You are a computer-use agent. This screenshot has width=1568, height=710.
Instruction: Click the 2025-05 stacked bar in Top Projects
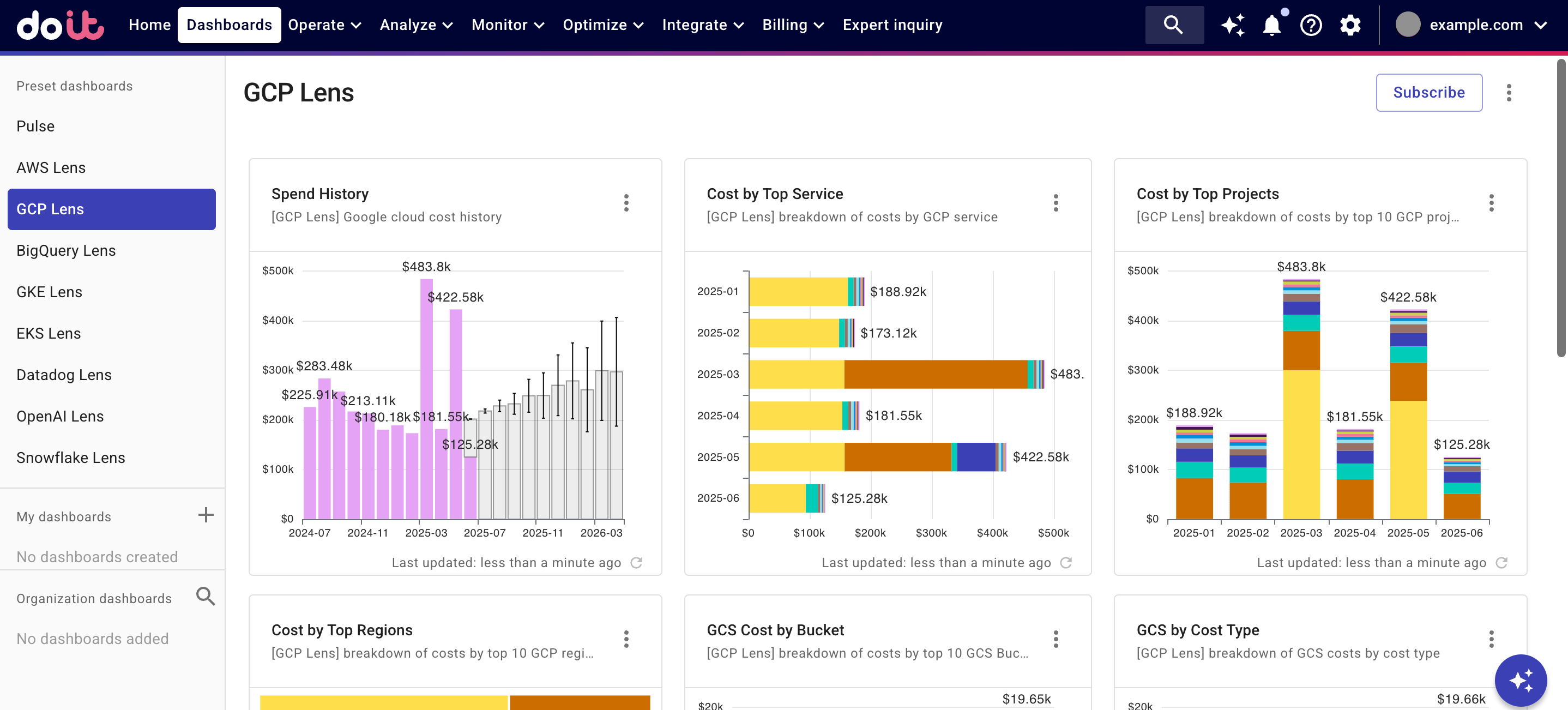[x=1408, y=414]
